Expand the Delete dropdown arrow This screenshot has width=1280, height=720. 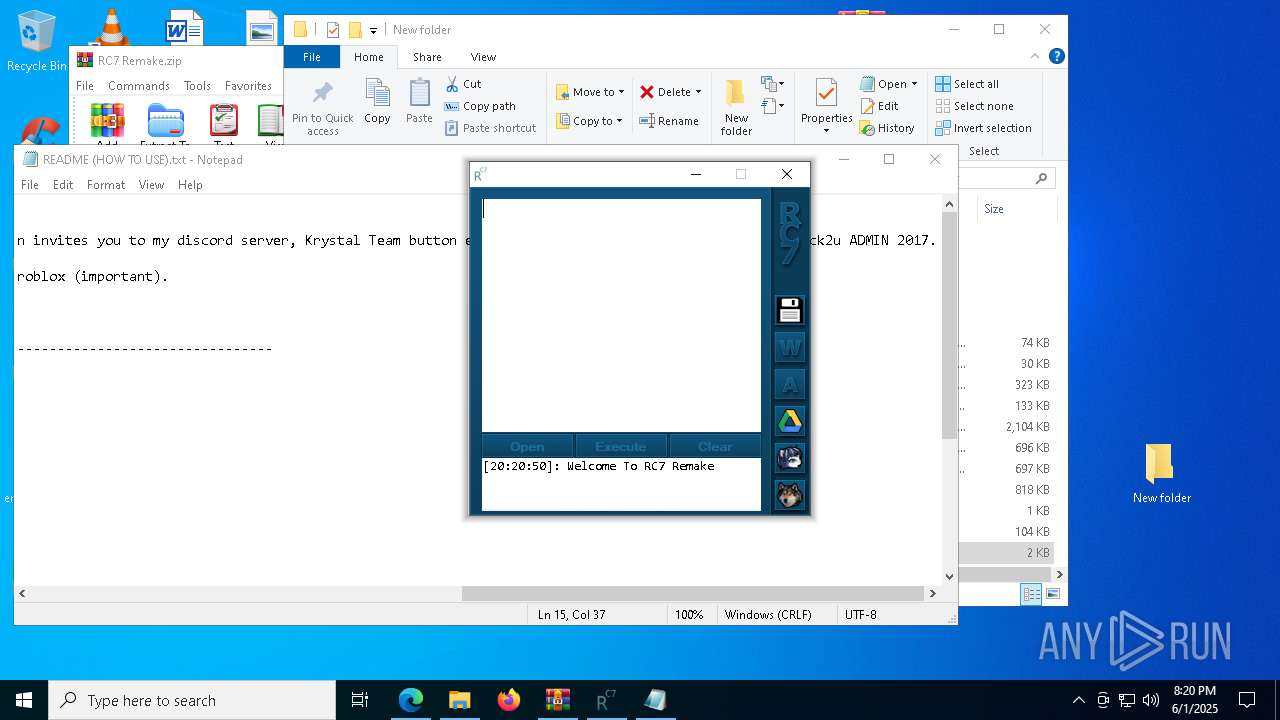[698, 92]
